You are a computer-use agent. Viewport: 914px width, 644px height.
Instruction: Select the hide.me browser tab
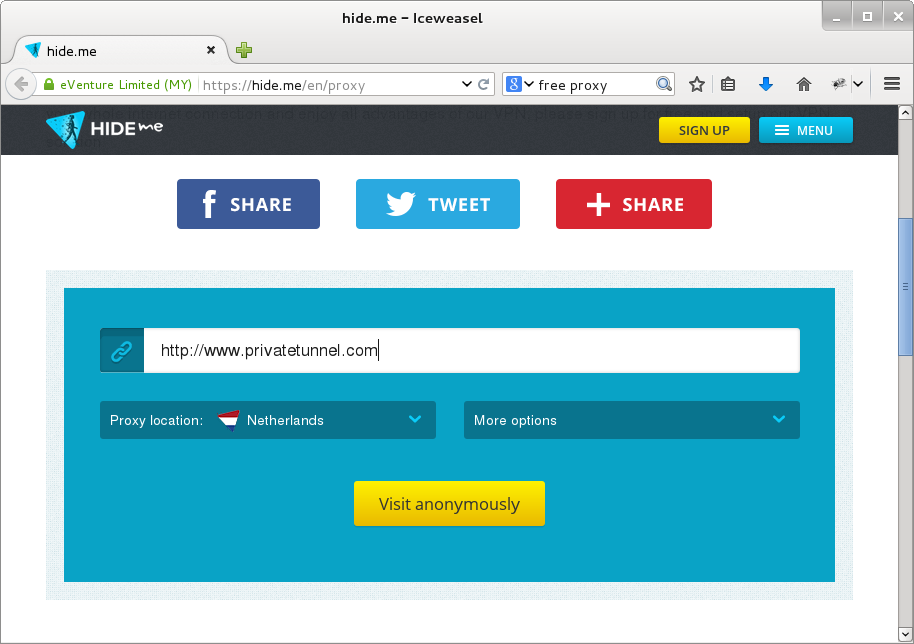click(119, 51)
